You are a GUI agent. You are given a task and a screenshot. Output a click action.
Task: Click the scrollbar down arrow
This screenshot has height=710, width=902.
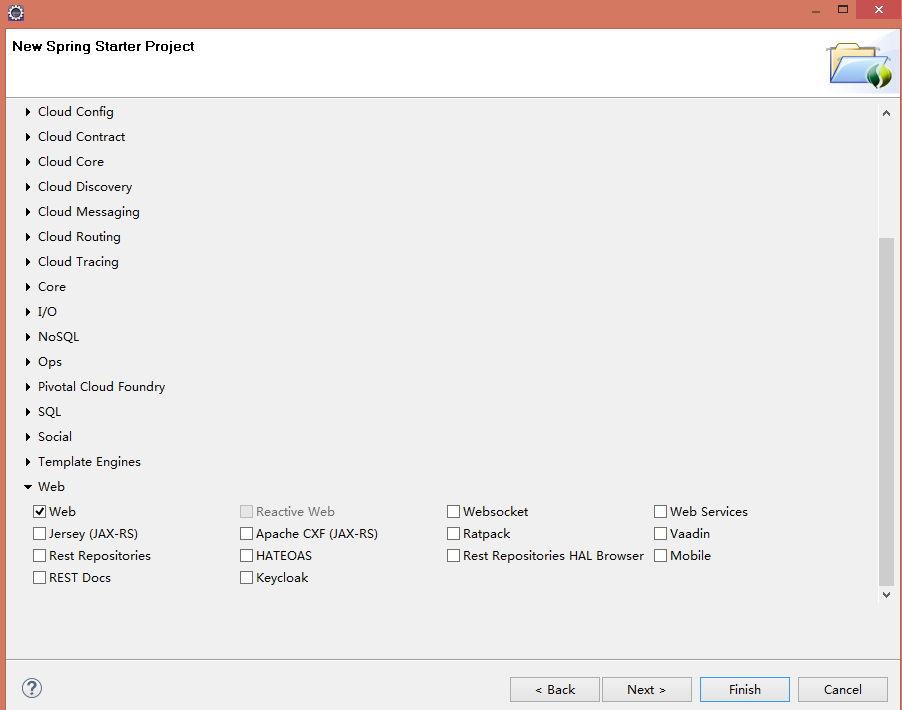(886, 594)
